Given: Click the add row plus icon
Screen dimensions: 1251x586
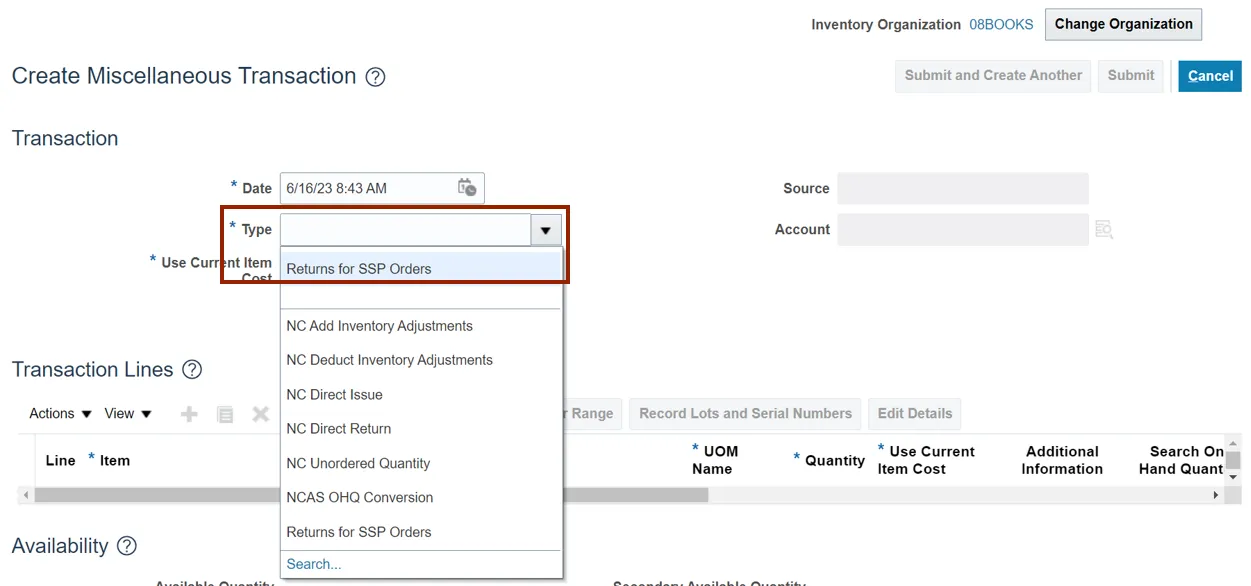Looking at the screenshot, I should point(189,414).
